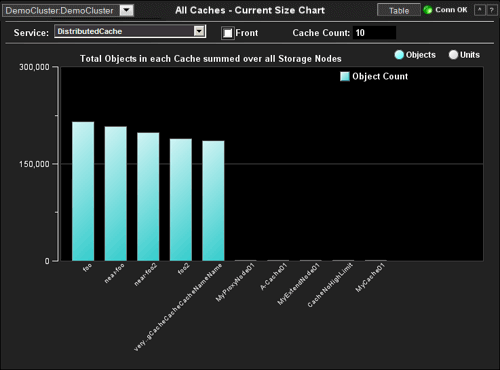Click the MyCache01 axis label
This screenshot has height=370, width=500.
pos(370,277)
